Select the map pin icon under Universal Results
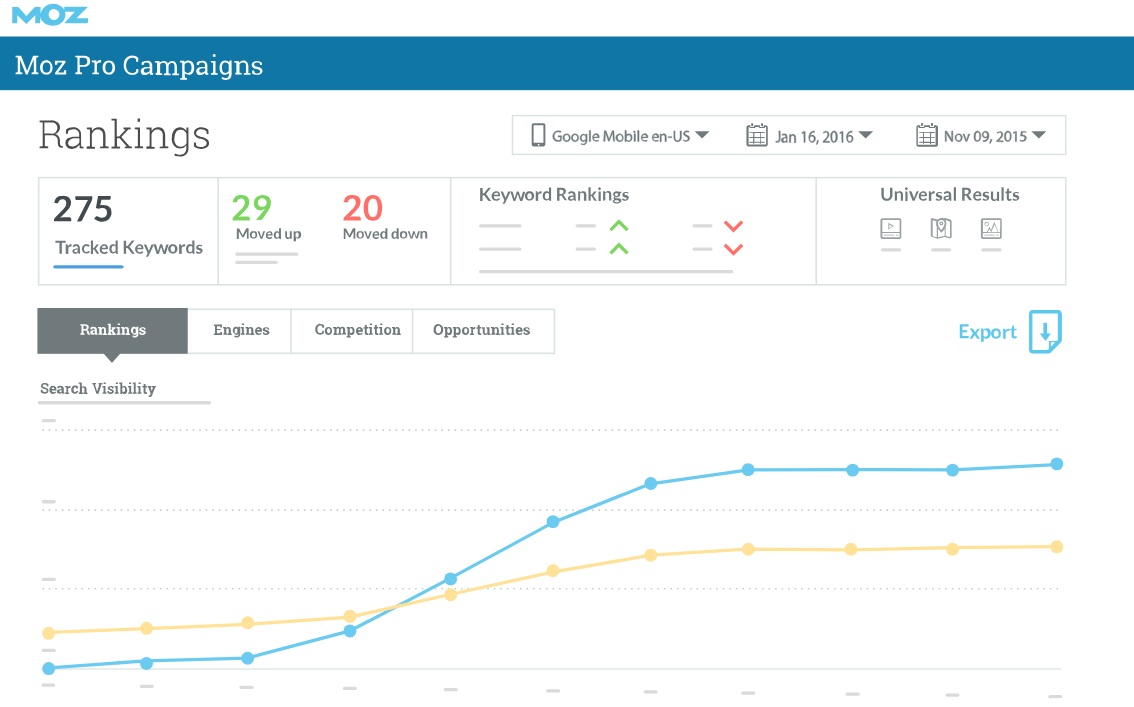This screenshot has height=707, width=1134. pyautogui.click(x=940, y=229)
